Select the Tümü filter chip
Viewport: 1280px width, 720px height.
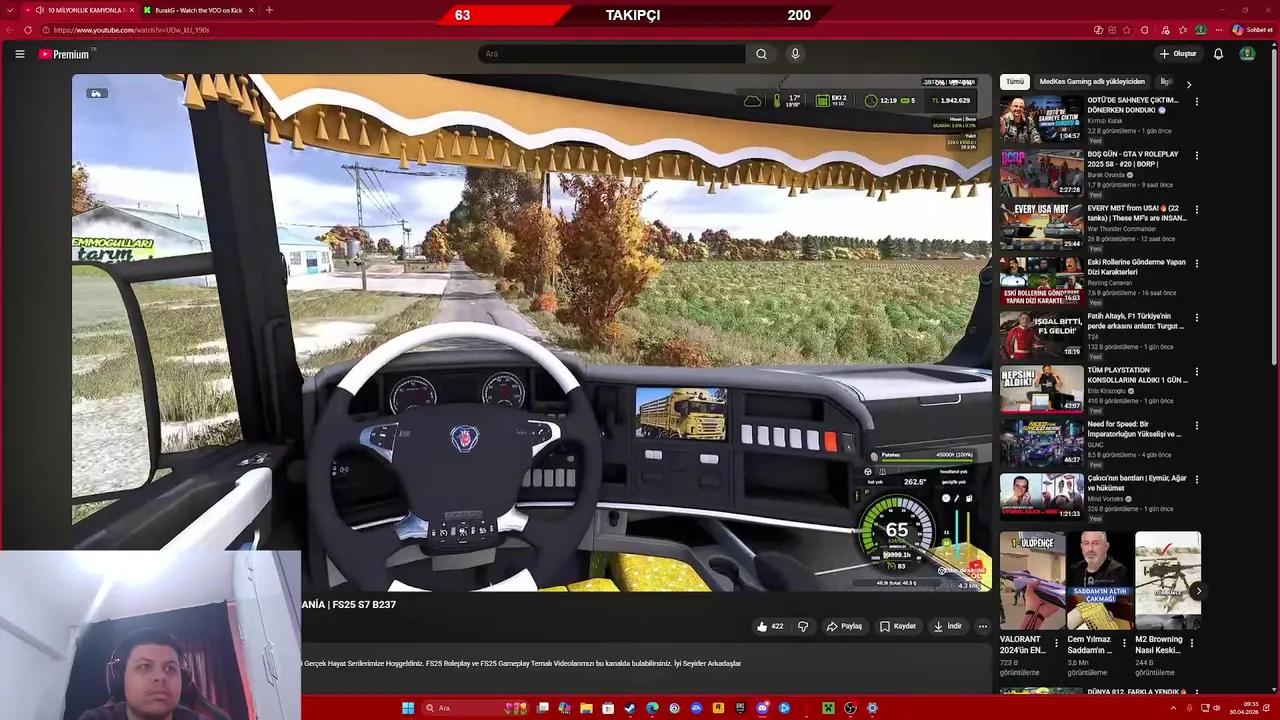click(1015, 82)
